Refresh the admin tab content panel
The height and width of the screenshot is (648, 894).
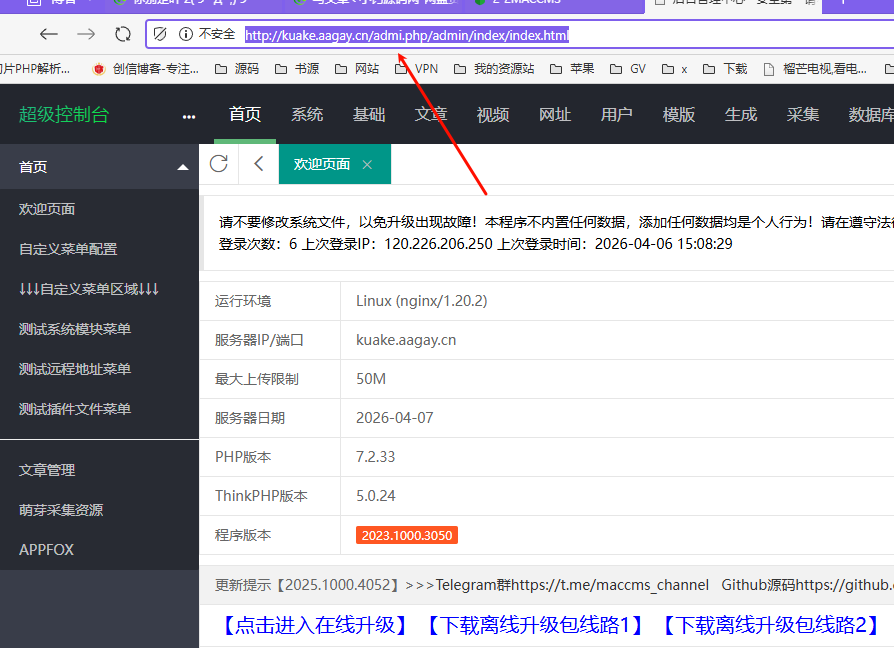pos(219,164)
